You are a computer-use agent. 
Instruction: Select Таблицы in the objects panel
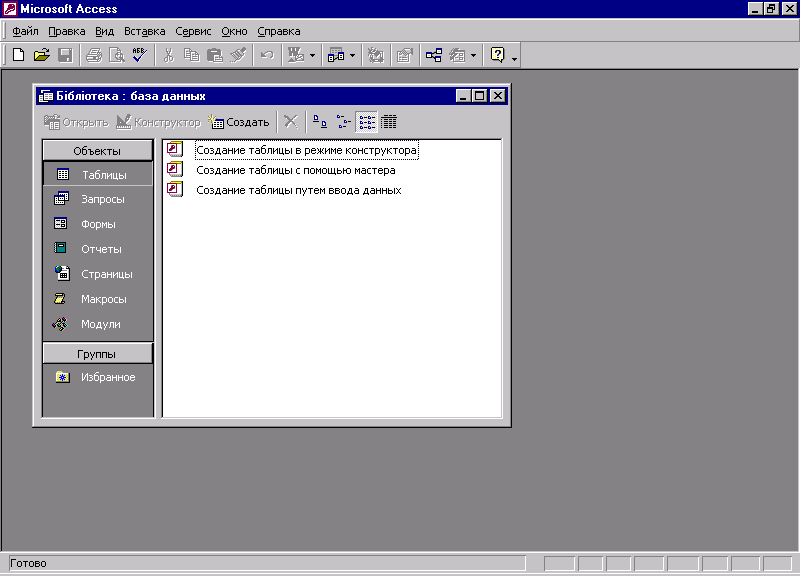[x=97, y=174]
